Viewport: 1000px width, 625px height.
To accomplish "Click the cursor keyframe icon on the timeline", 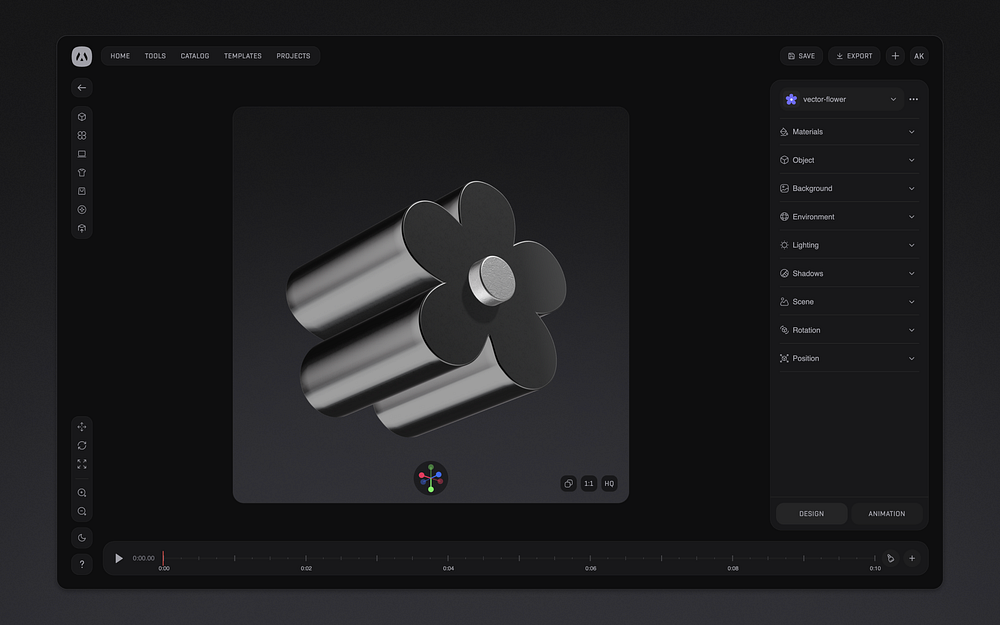I will 891,558.
